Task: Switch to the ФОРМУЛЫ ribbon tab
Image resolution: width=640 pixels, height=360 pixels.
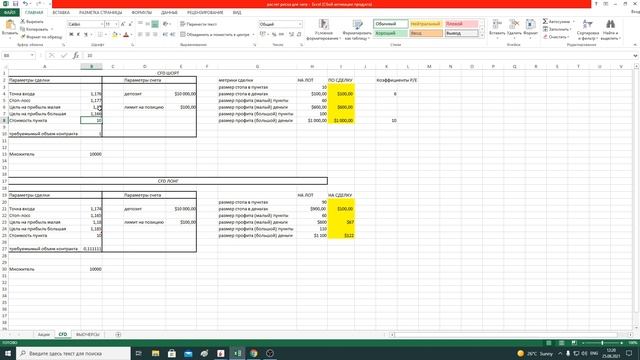Action: click(142, 13)
